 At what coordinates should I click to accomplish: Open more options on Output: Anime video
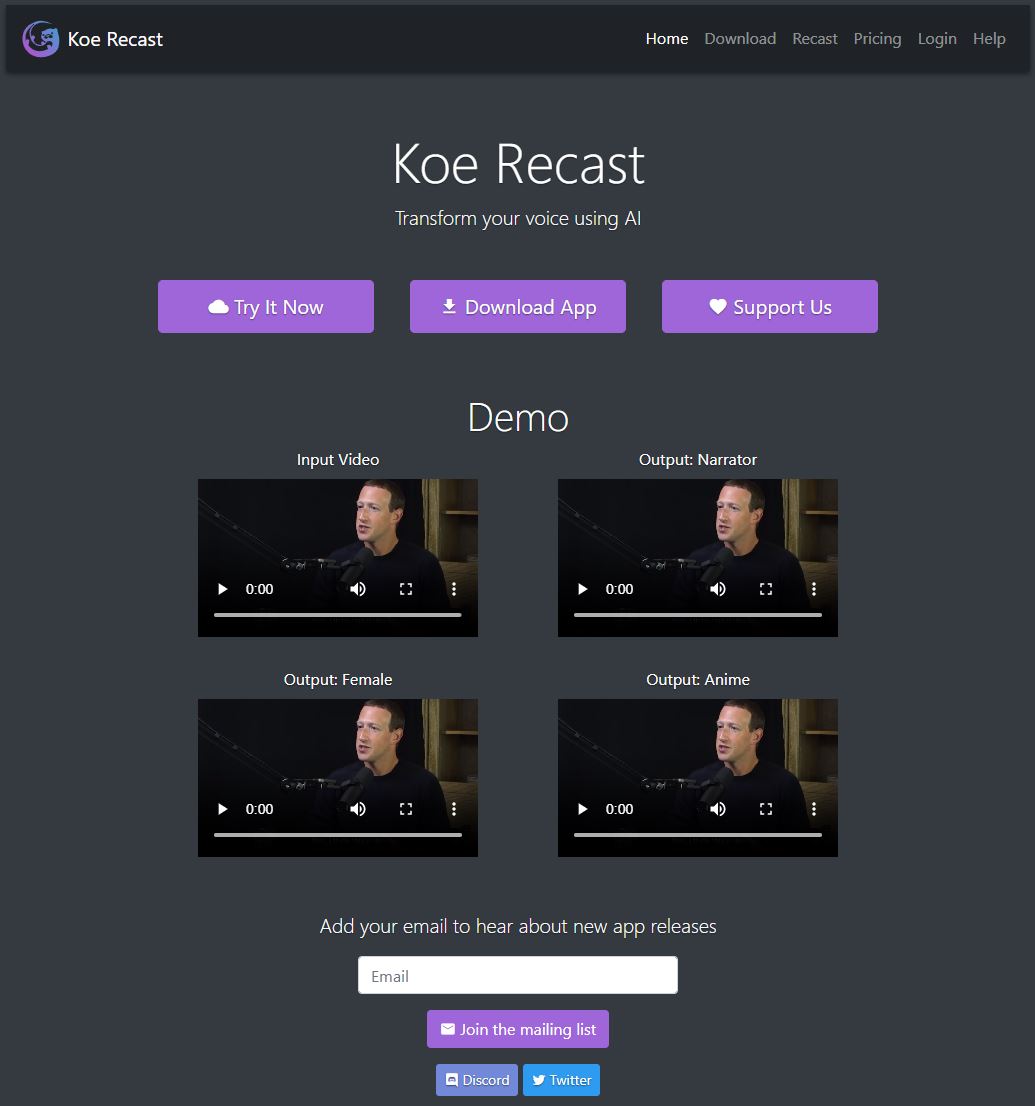point(813,809)
